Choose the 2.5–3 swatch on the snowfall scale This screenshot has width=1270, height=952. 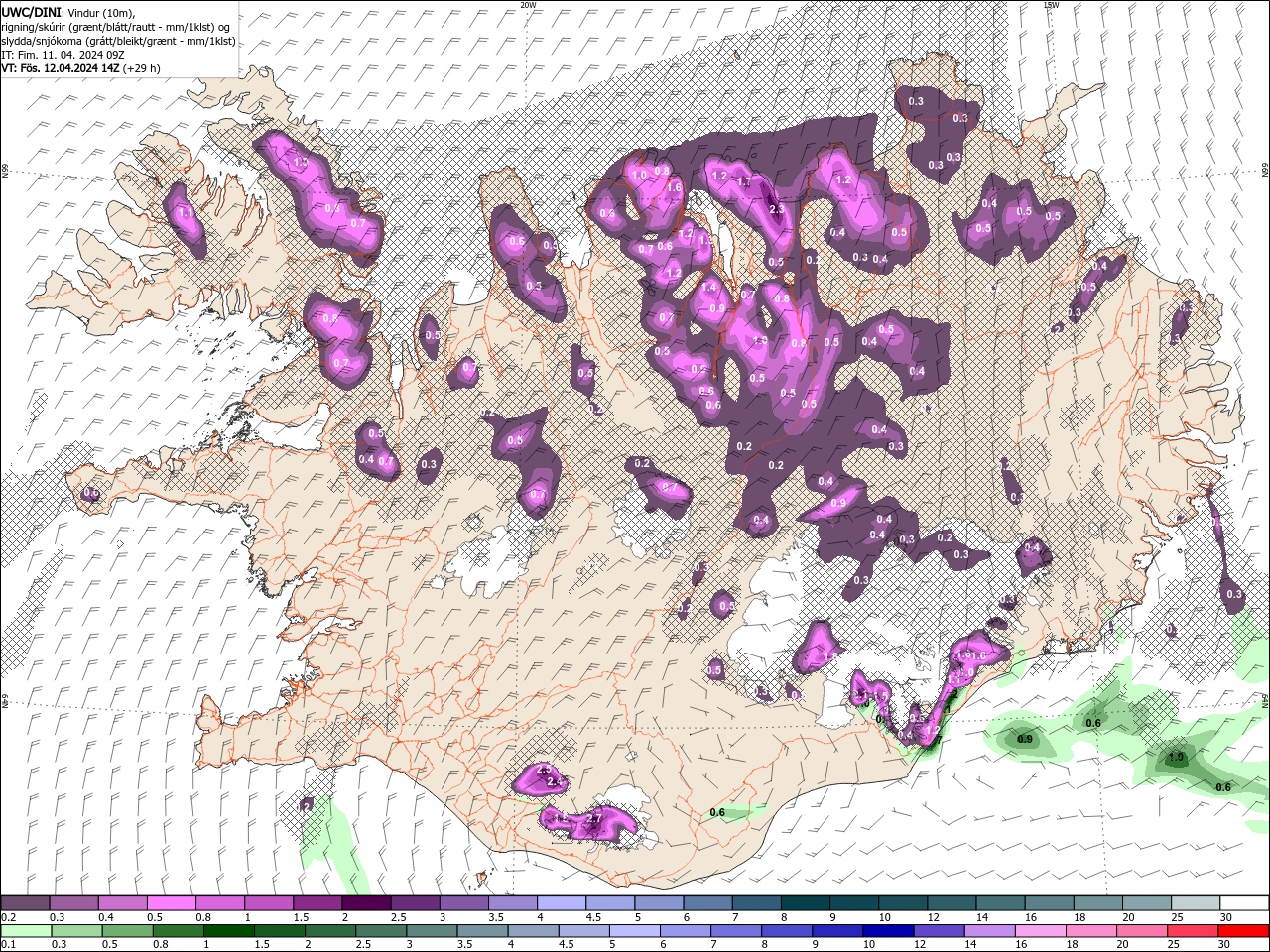point(415,903)
